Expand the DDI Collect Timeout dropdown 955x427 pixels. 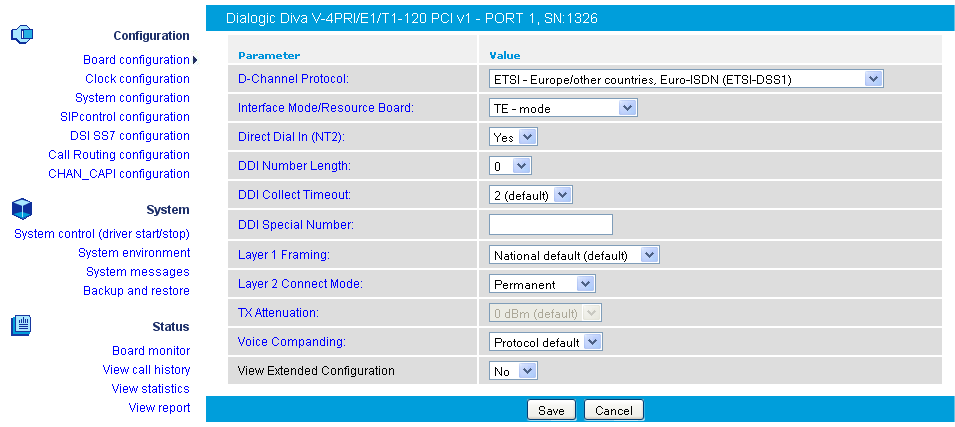531,195
